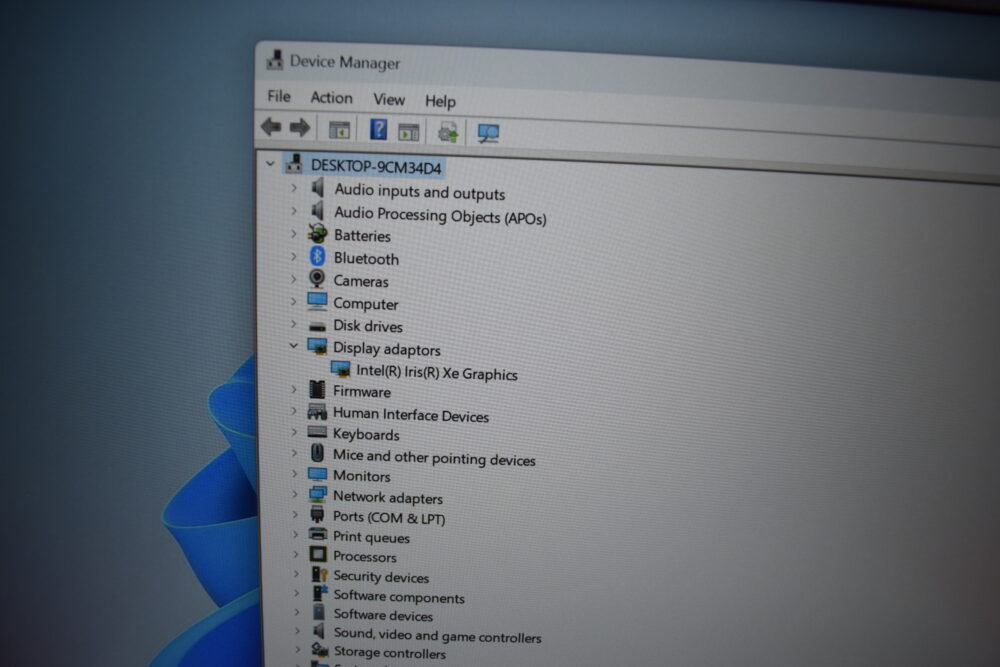Select Intel(R) Iris(R) Xe Graphics device
This screenshot has height=667, width=1000.
click(437, 372)
